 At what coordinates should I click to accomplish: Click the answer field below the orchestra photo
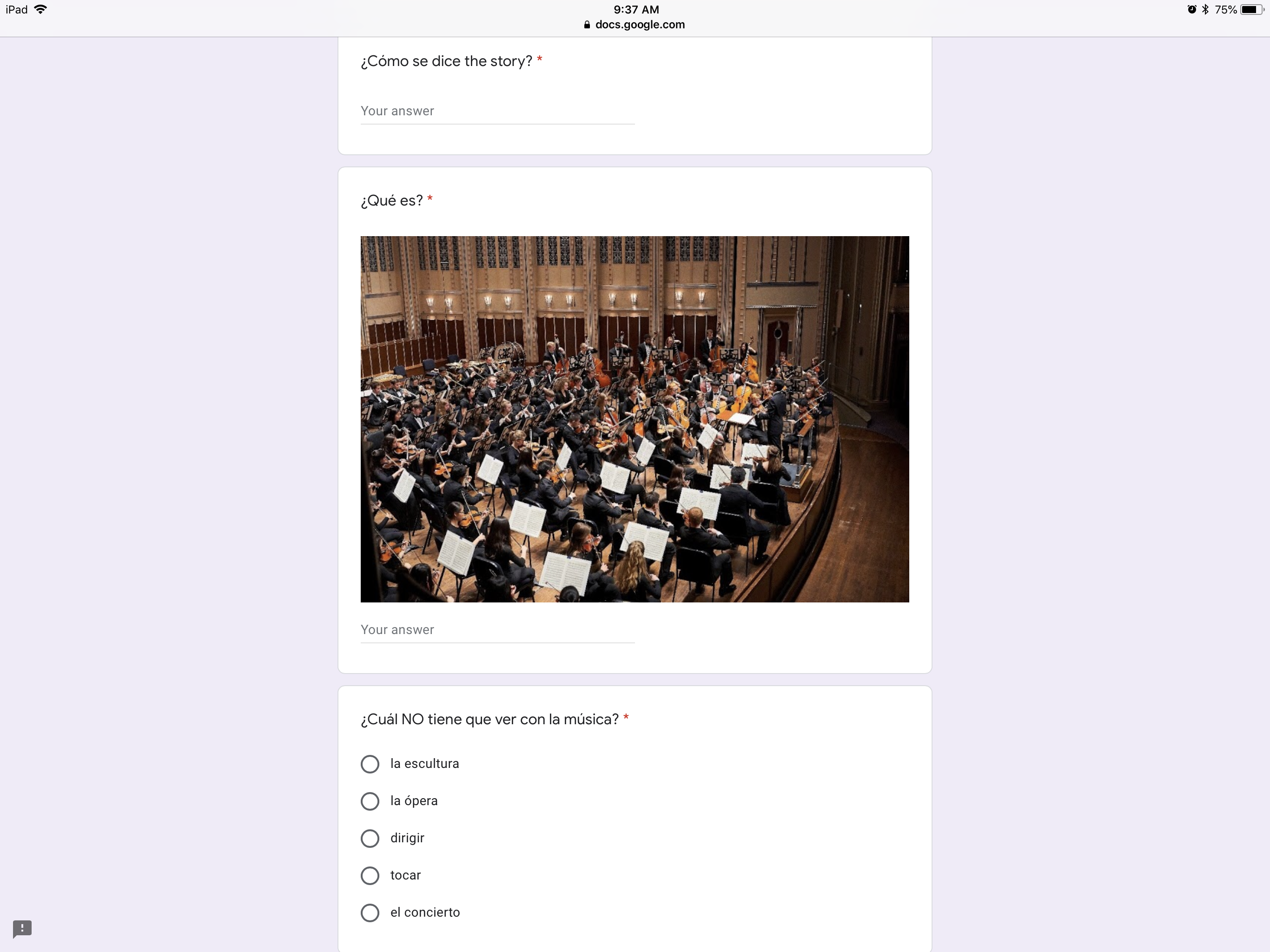pyautogui.click(x=497, y=630)
